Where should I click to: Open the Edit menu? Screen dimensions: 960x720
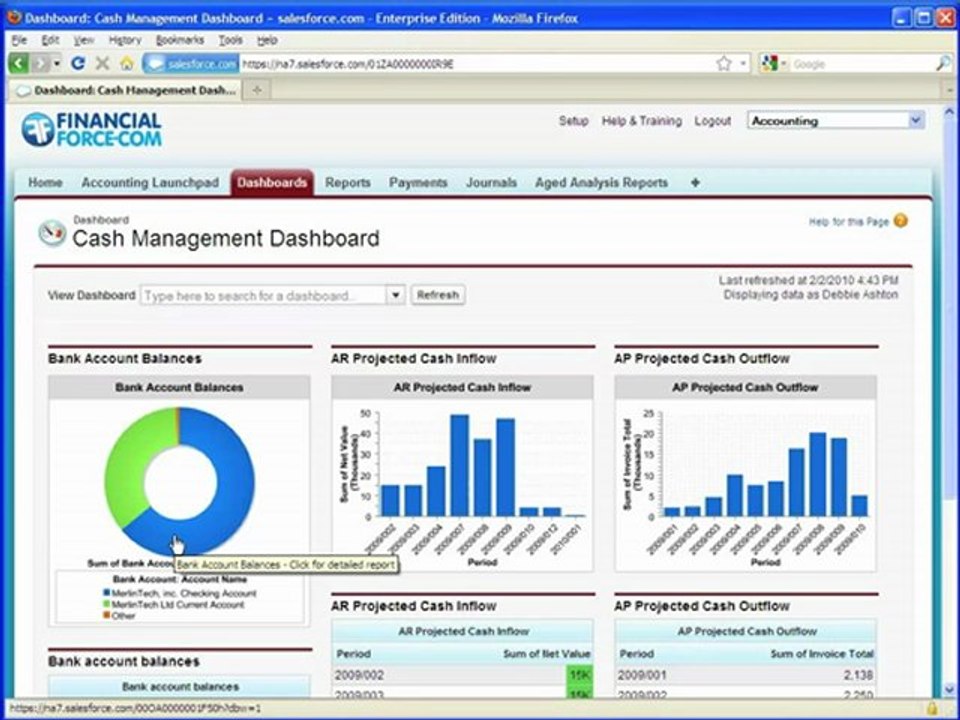pos(50,40)
